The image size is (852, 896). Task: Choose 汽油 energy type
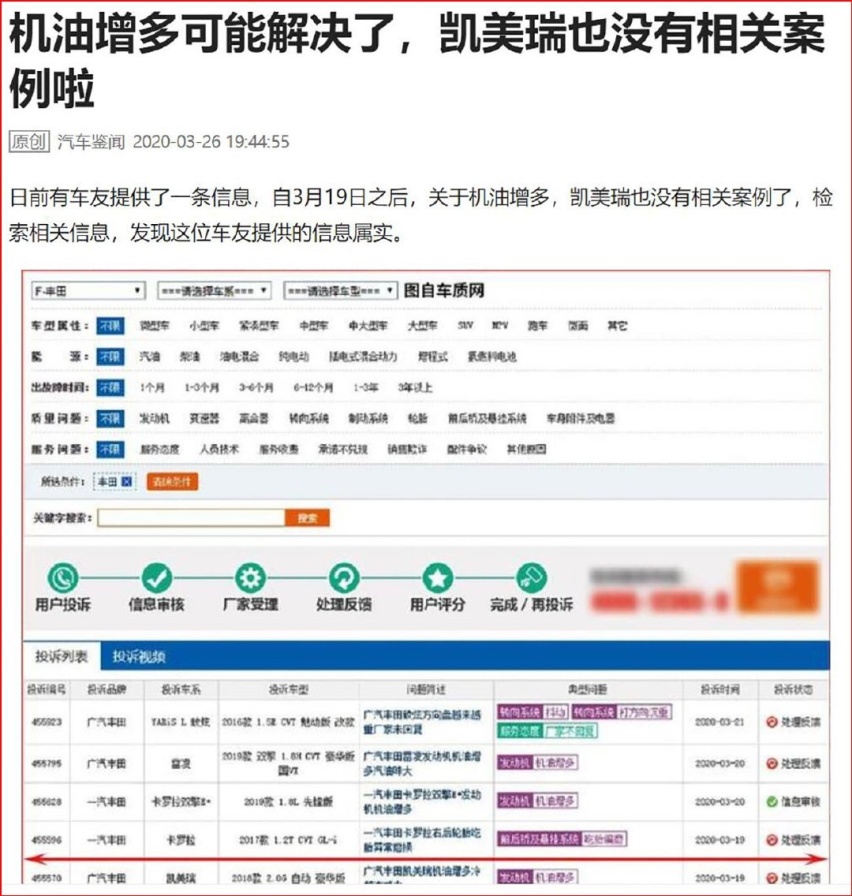pyautogui.click(x=150, y=357)
